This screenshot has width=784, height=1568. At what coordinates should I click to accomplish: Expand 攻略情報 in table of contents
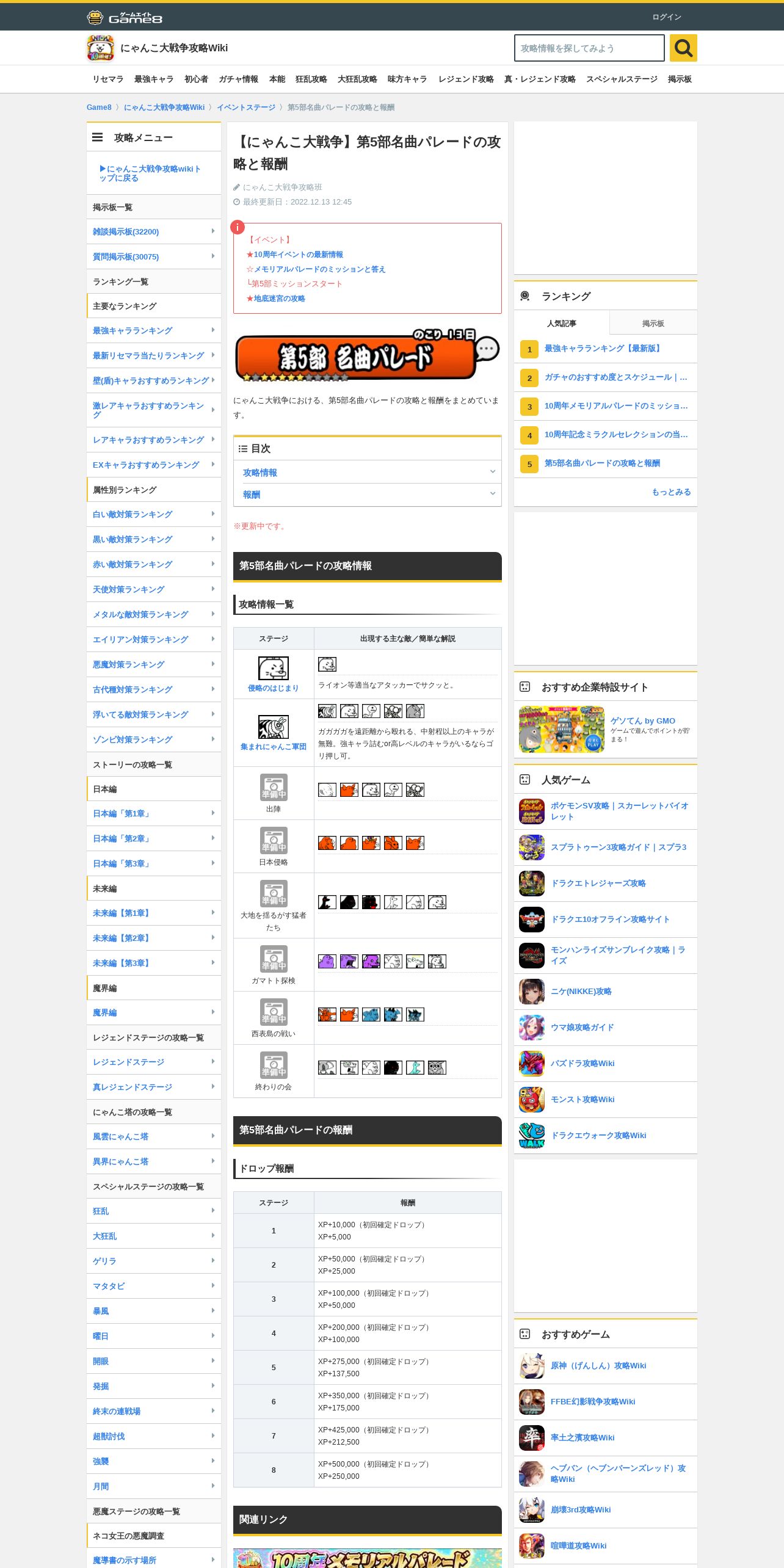[368, 472]
